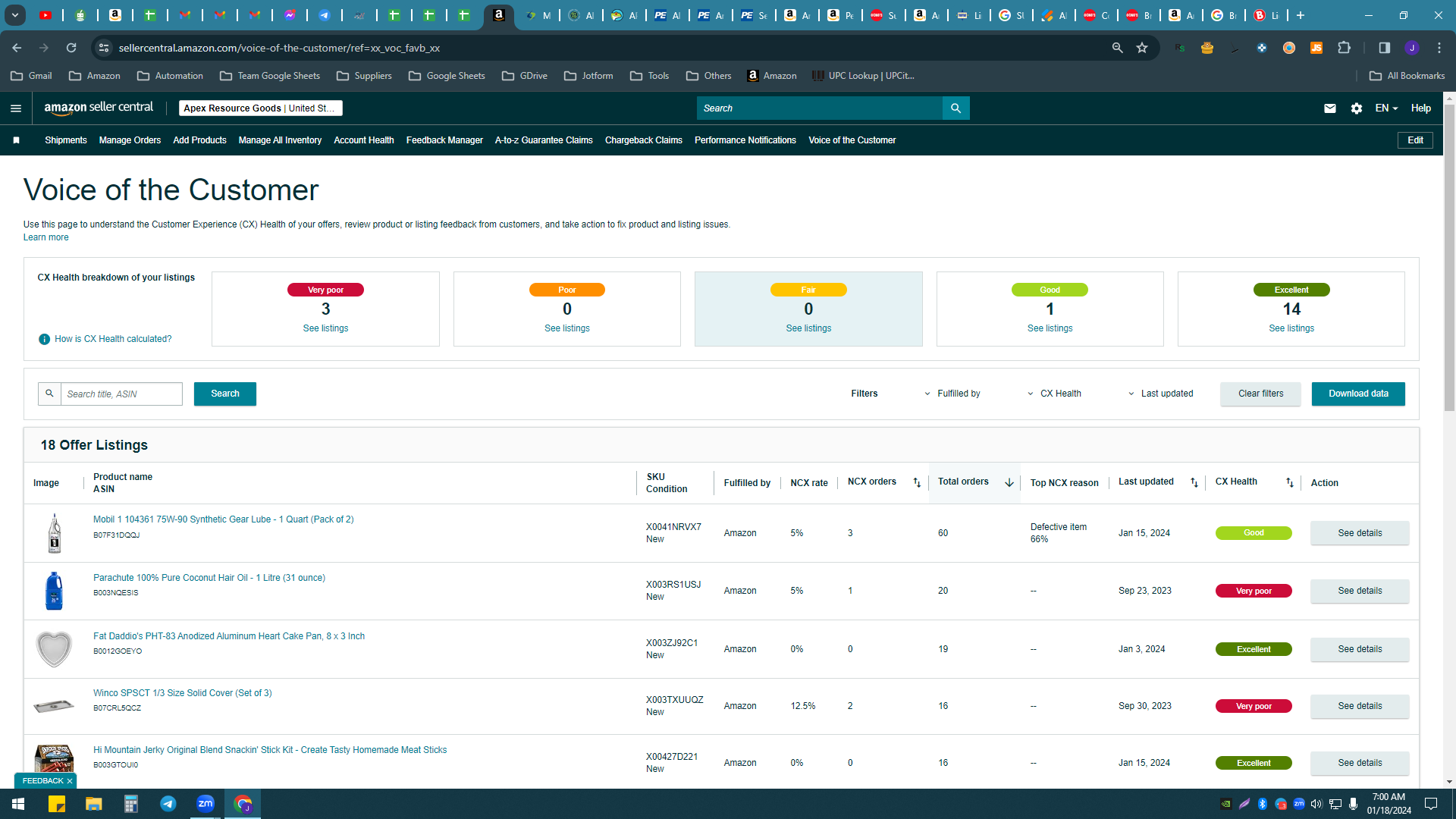
Task: Click the Mobil 1 Gear Lube thumbnail
Action: tap(54, 533)
